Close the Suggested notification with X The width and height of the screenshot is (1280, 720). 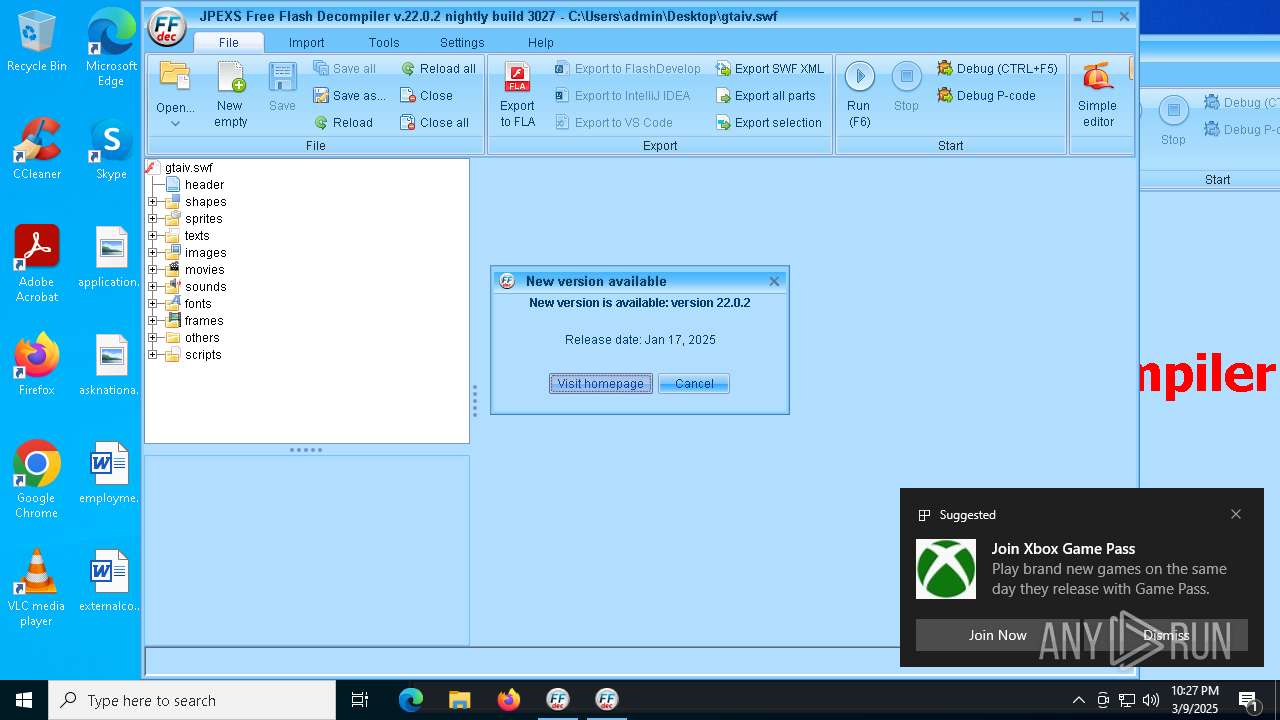(1236, 514)
